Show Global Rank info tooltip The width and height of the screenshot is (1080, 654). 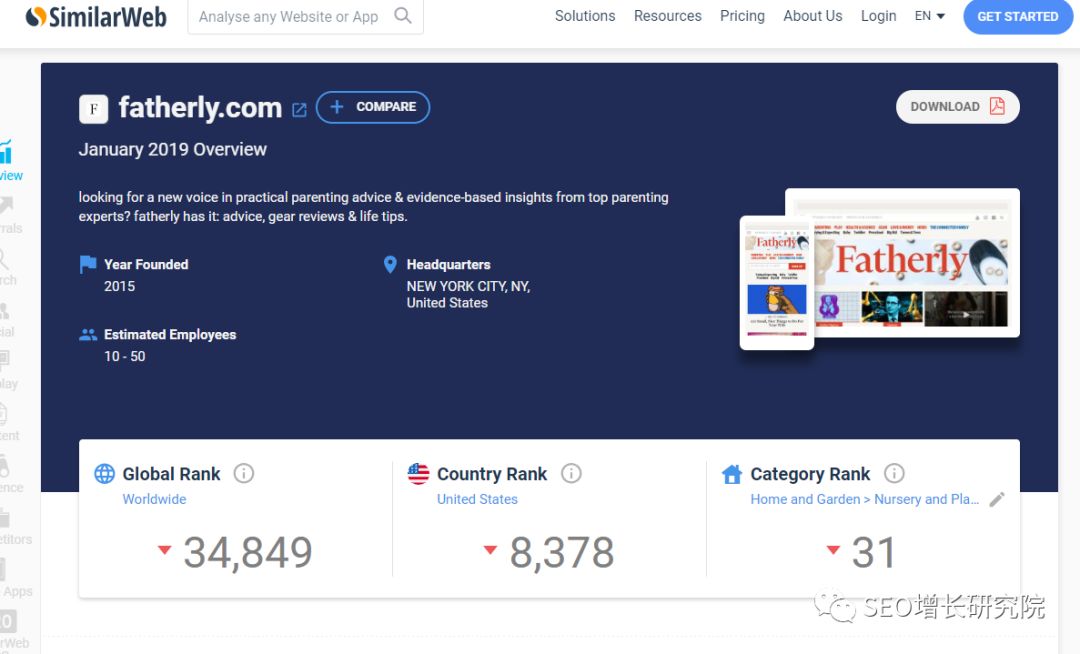[x=244, y=474]
